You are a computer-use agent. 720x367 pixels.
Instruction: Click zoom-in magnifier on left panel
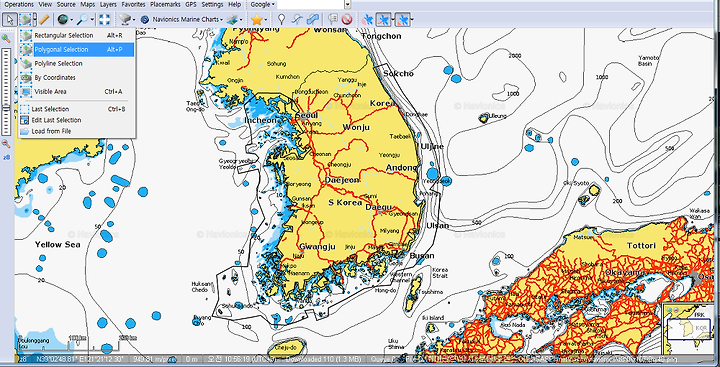pos(6,39)
